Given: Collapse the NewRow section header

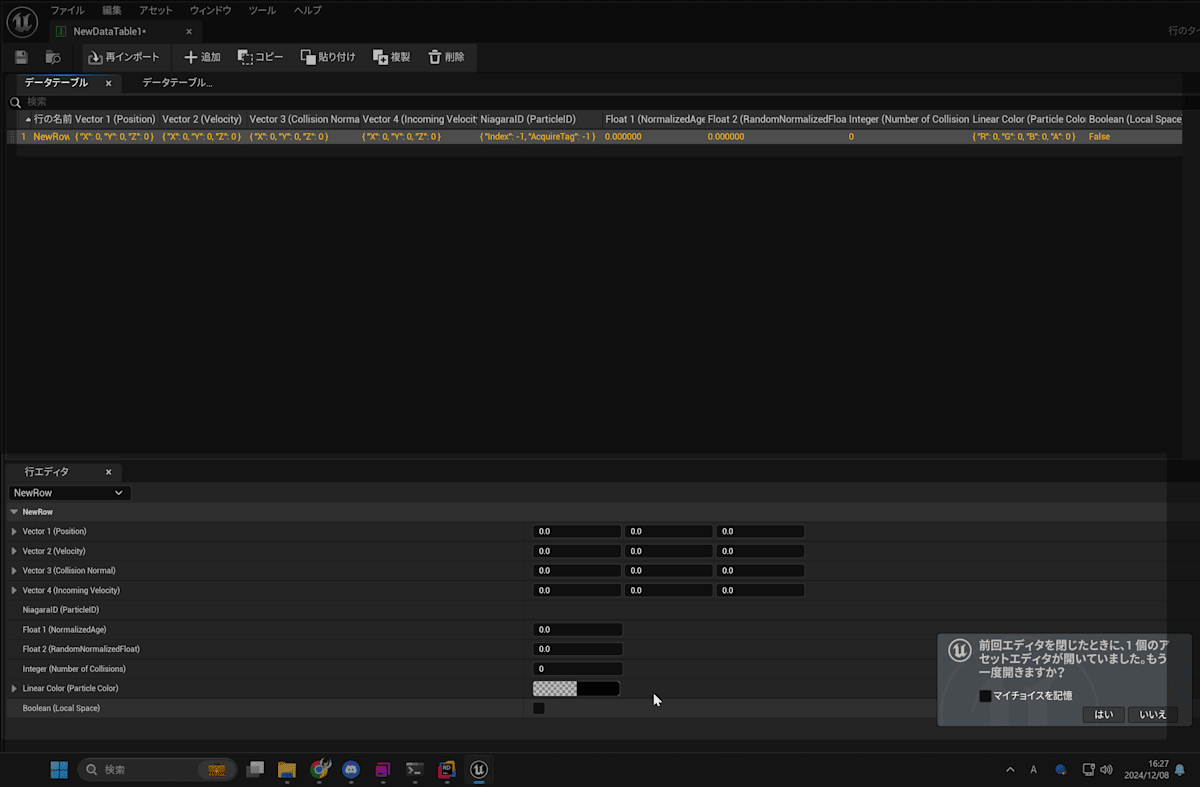Looking at the screenshot, I should pos(14,512).
